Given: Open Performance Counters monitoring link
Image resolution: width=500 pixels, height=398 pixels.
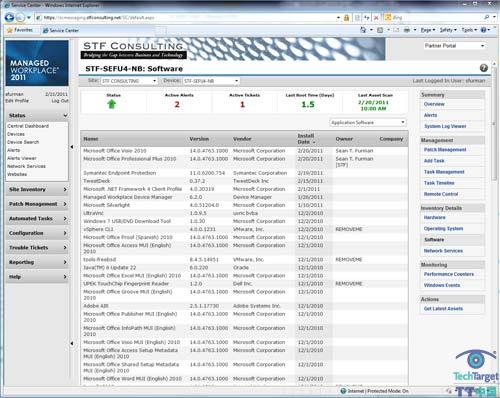Looking at the screenshot, I should [449, 274].
